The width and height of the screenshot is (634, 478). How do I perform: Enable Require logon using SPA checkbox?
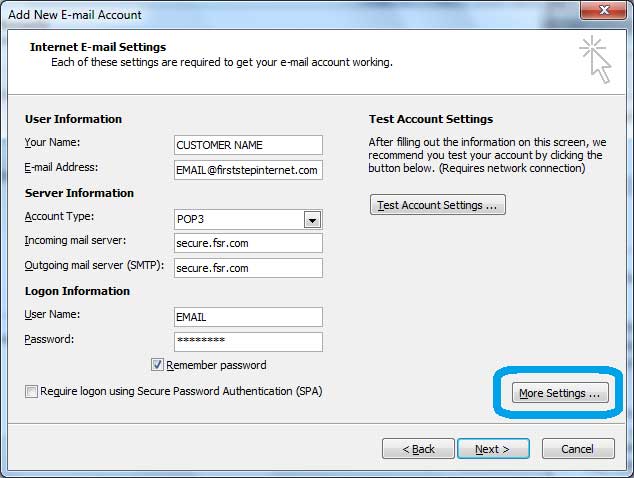32,392
